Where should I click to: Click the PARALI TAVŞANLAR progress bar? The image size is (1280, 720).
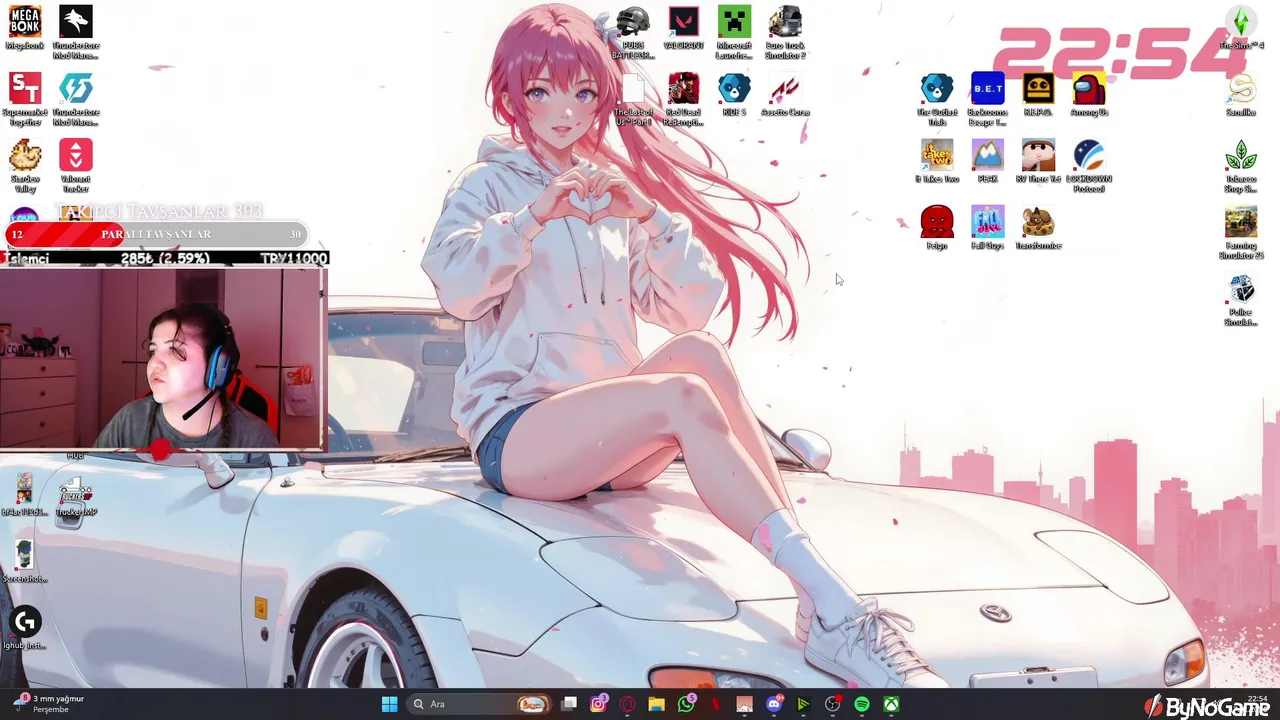pyautogui.click(x=156, y=234)
